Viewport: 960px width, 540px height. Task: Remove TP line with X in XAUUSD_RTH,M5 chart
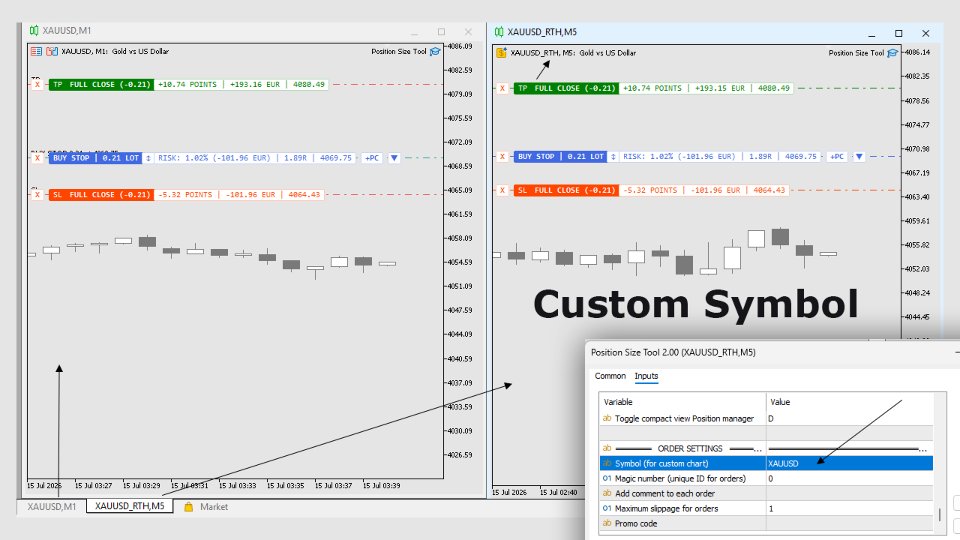pos(503,88)
